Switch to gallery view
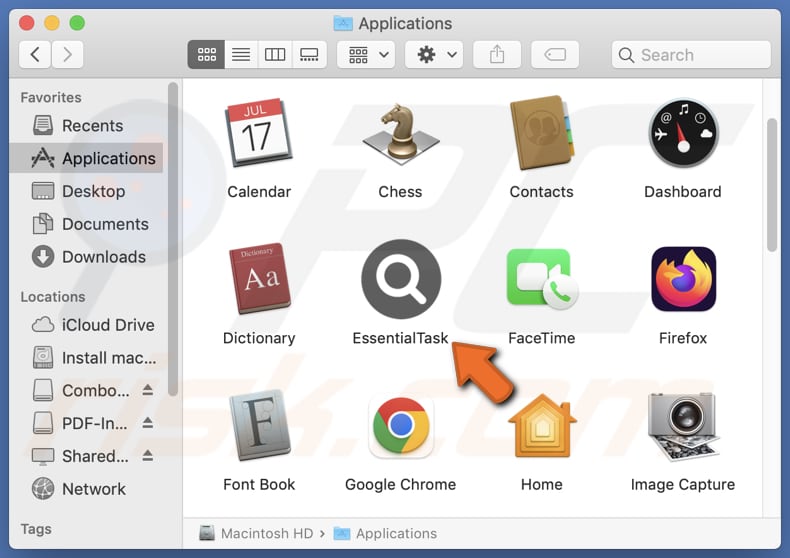The image size is (790, 558). pos(309,54)
